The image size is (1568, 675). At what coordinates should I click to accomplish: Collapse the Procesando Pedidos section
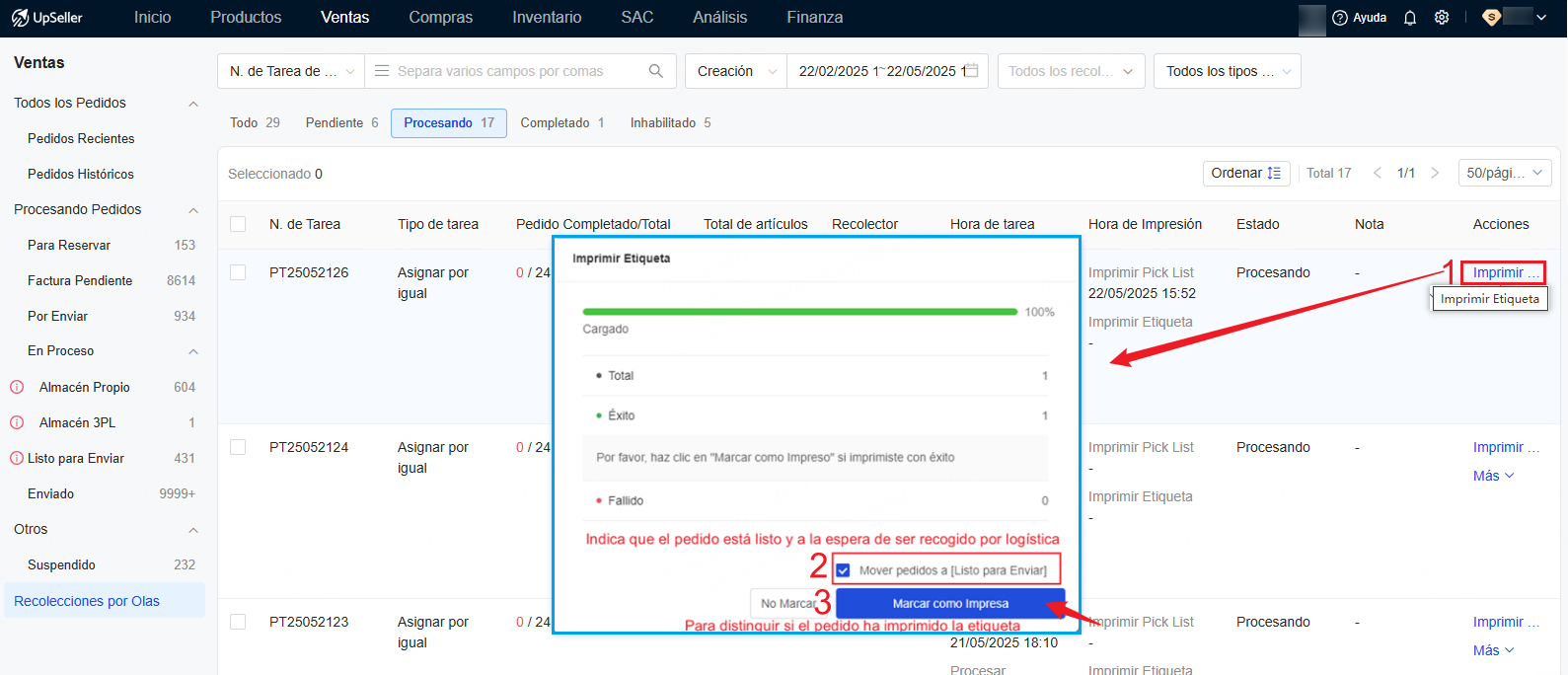coord(193,210)
